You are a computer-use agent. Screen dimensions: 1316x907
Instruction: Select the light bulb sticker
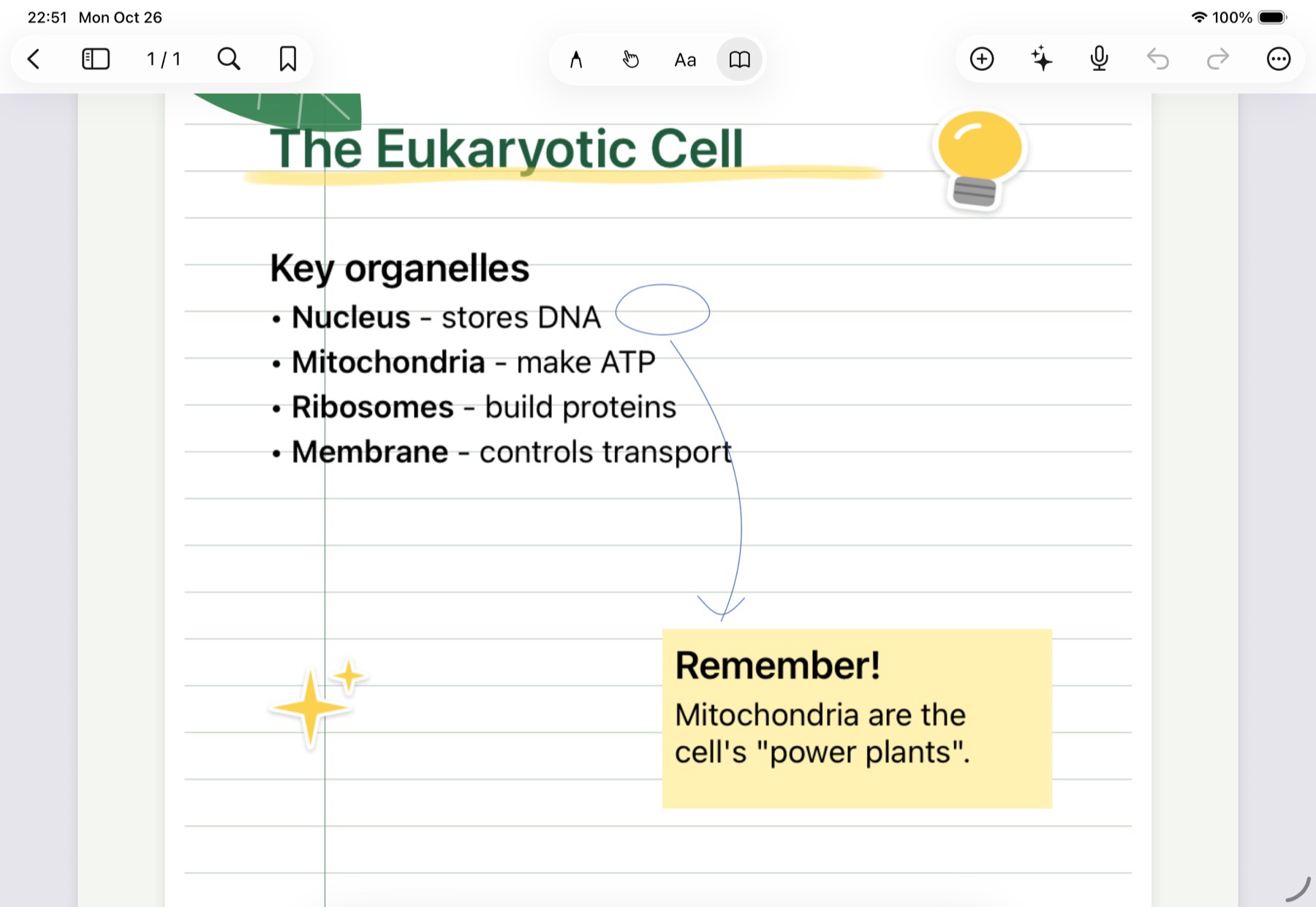coord(980,159)
